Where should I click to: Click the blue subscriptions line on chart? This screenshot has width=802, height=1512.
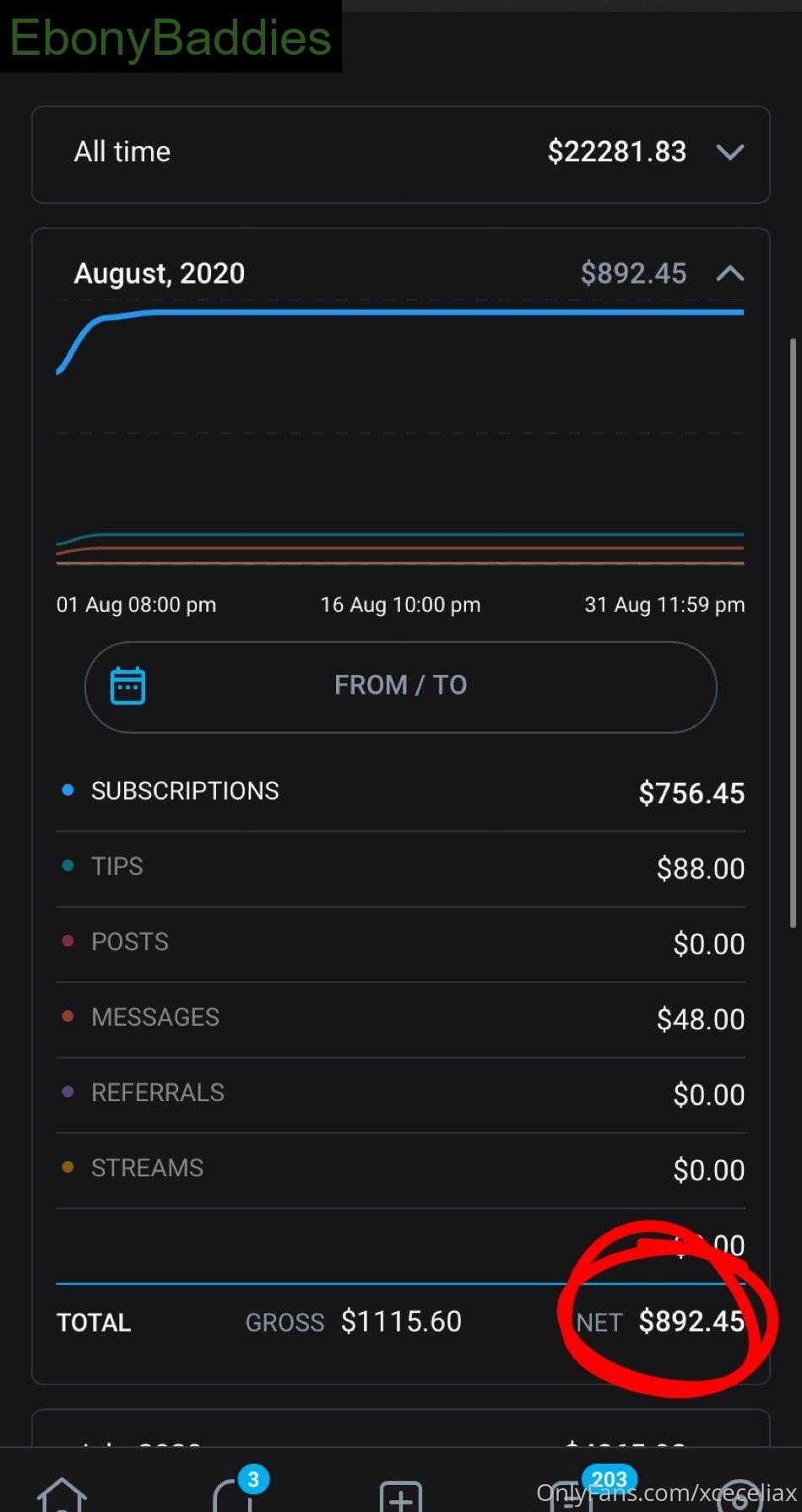point(422,312)
